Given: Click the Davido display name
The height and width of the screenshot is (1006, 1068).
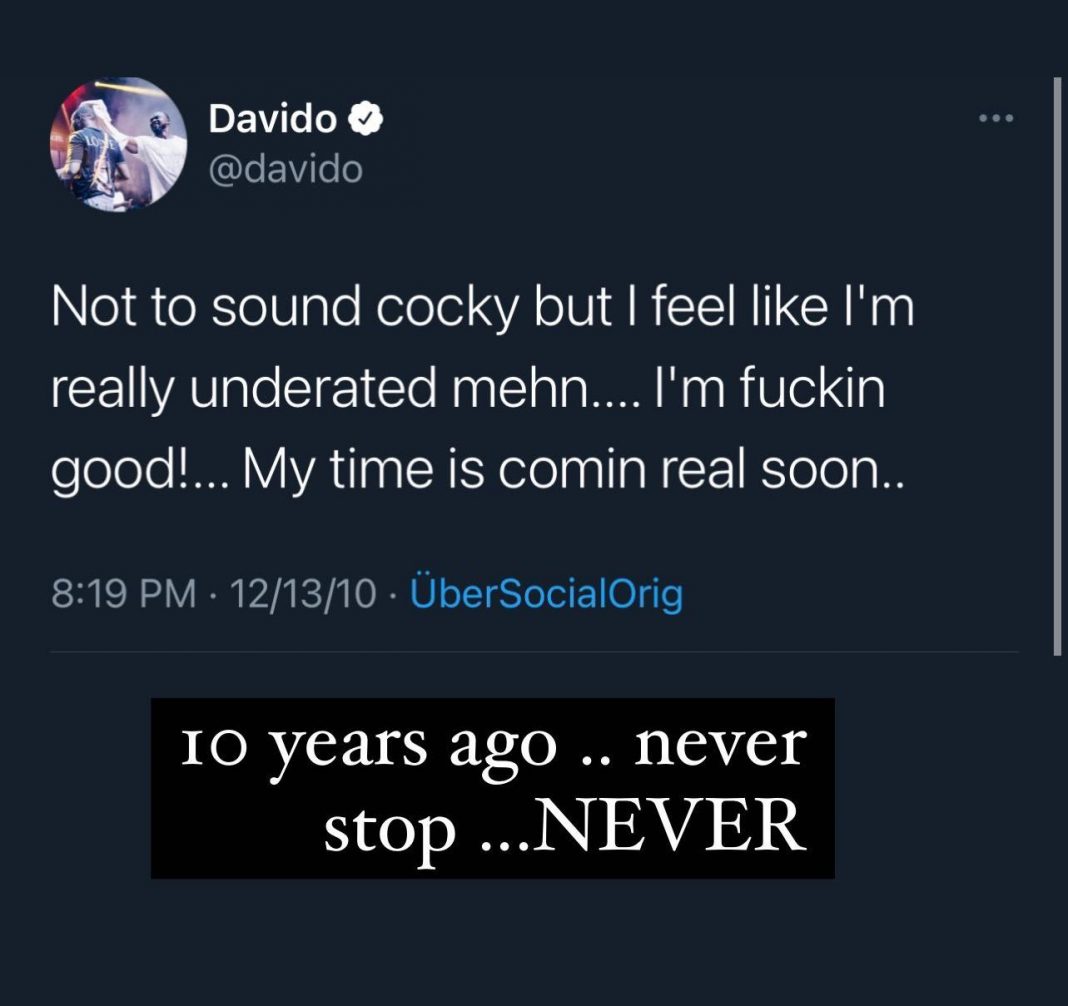Looking at the screenshot, I should coord(272,119).
